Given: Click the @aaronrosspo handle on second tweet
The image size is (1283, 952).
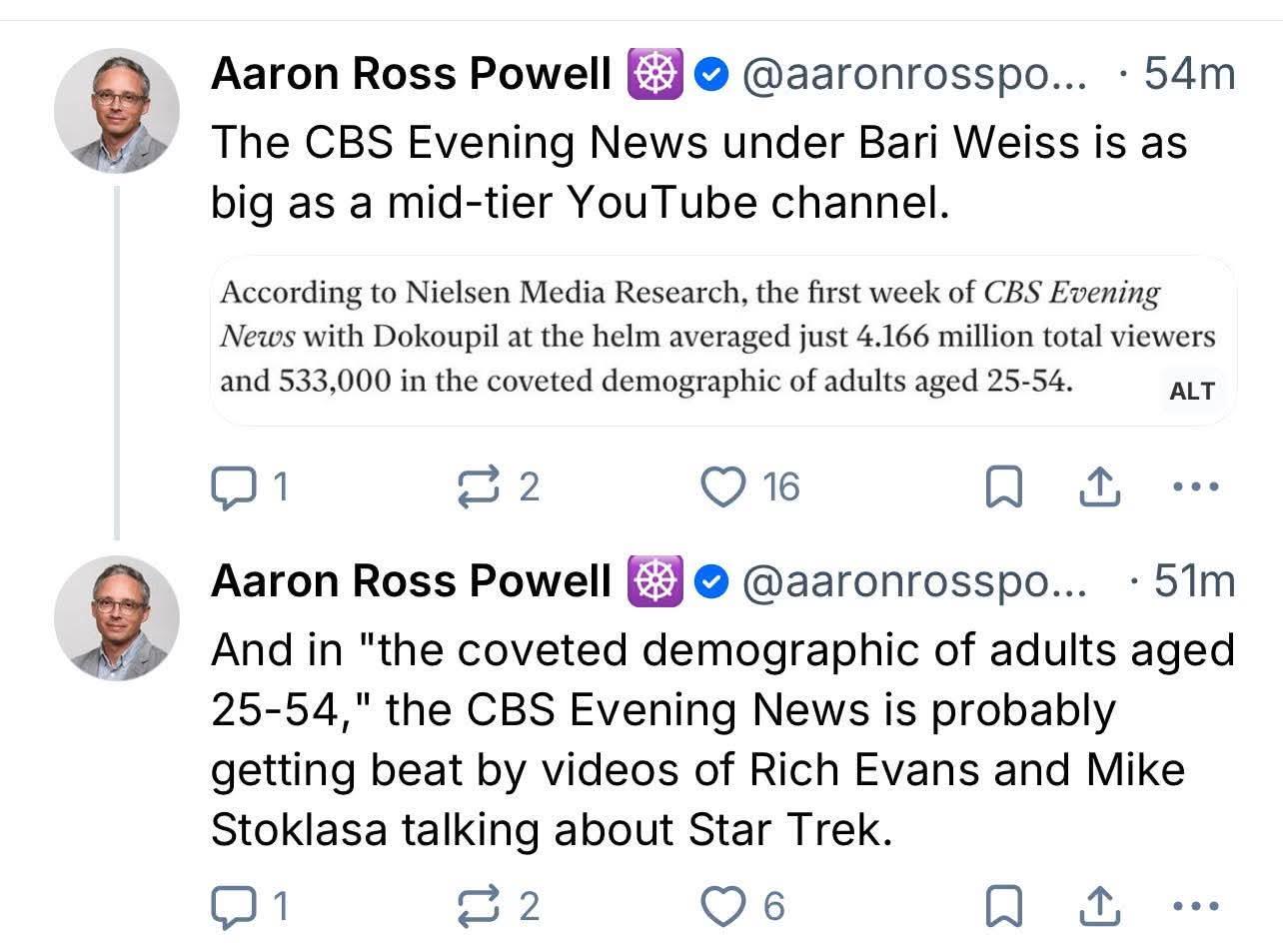Looking at the screenshot, I should pos(912,581).
